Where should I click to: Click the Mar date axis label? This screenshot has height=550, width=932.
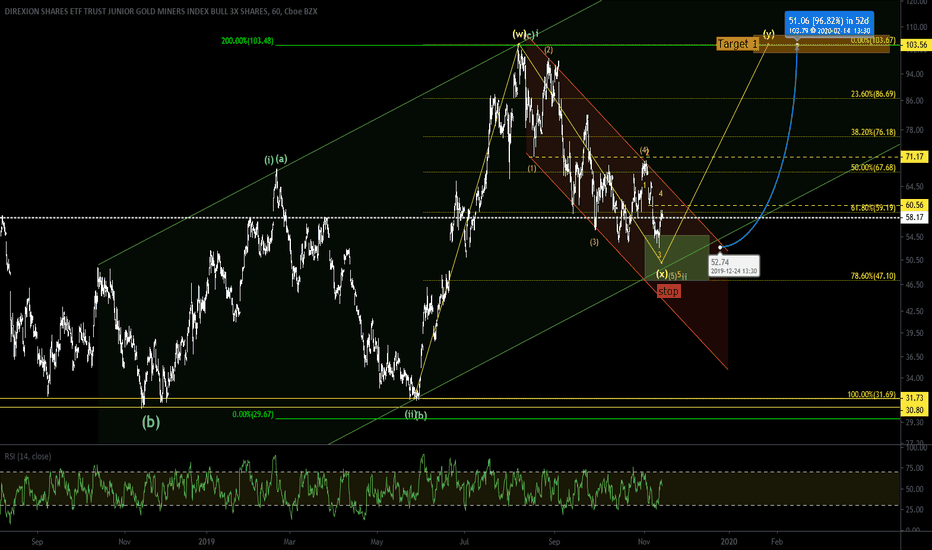pos(289,542)
